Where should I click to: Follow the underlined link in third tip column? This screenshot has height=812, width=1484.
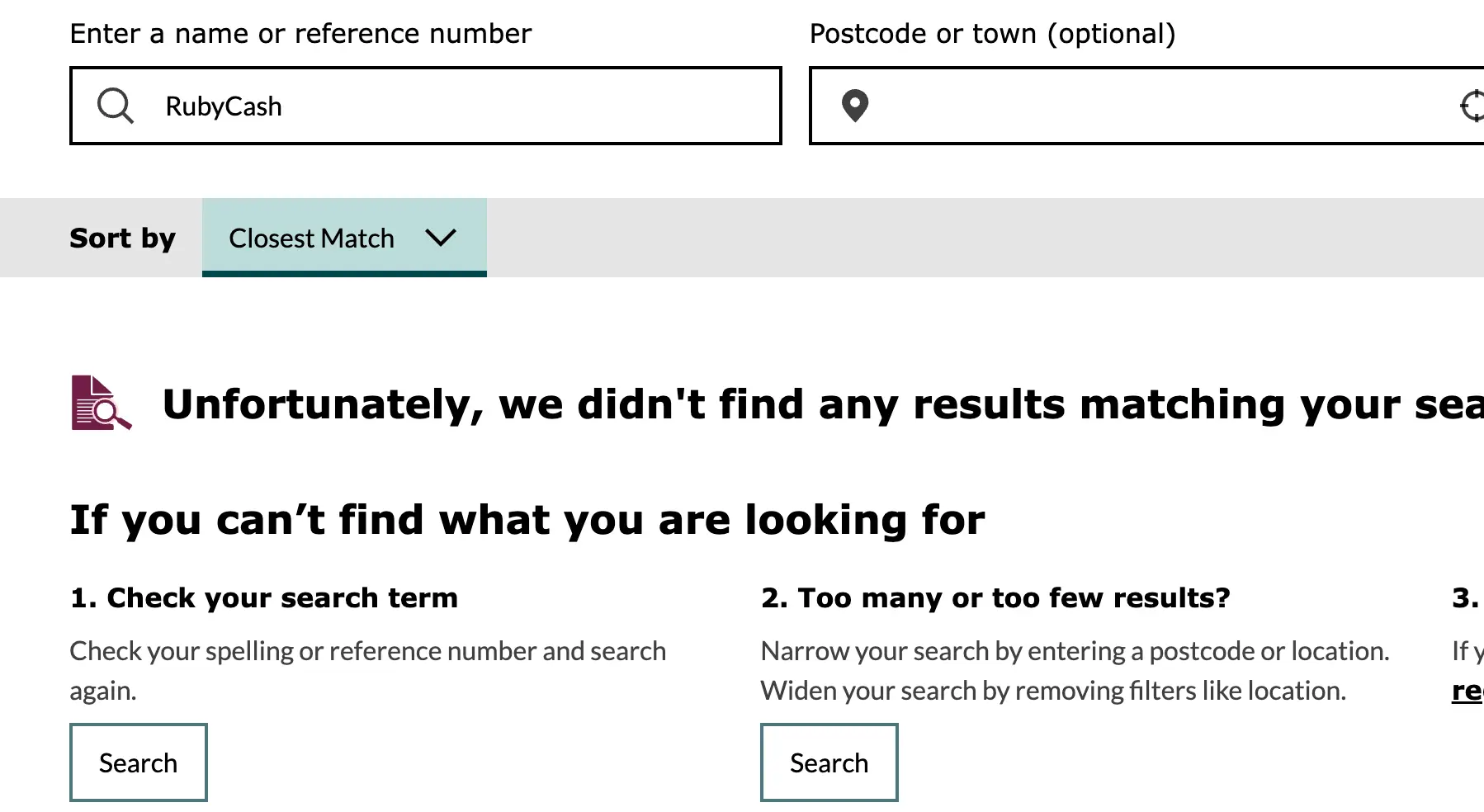(1467, 691)
